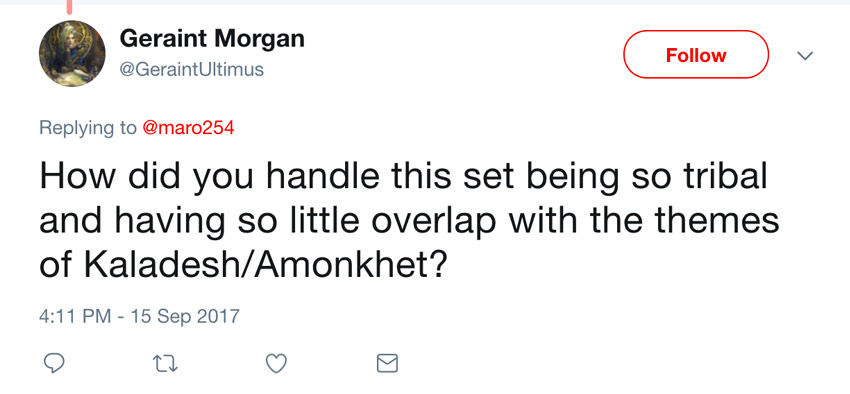The width and height of the screenshot is (850, 394).
Task: Open the Geraint Morgan display name
Action: (x=212, y=39)
